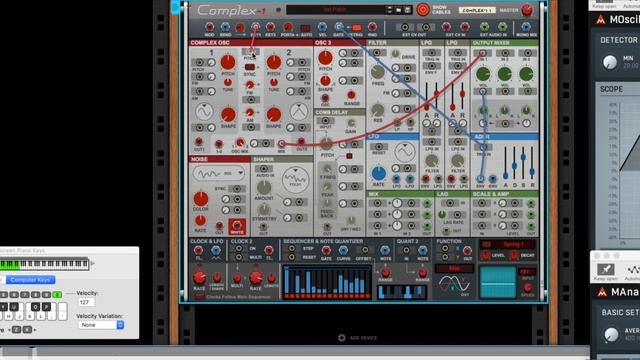Image resolution: width=640 pixels, height=360 pixels.
Task: Click the Sequencer Gate output jack
Action: 326,250
